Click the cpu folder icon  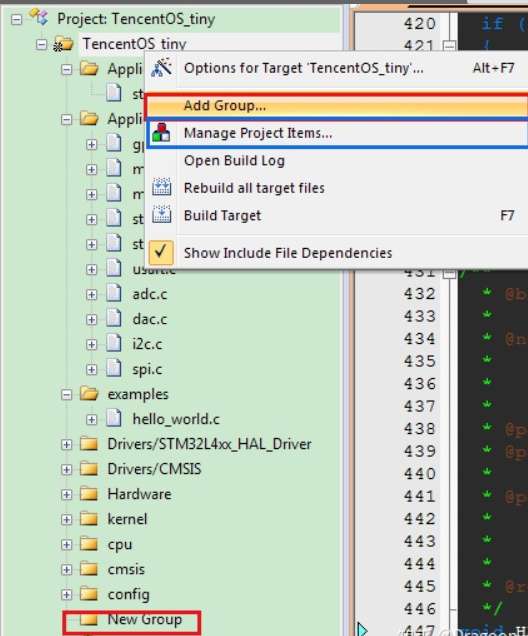pyautogui.click(x=89, y=544)
